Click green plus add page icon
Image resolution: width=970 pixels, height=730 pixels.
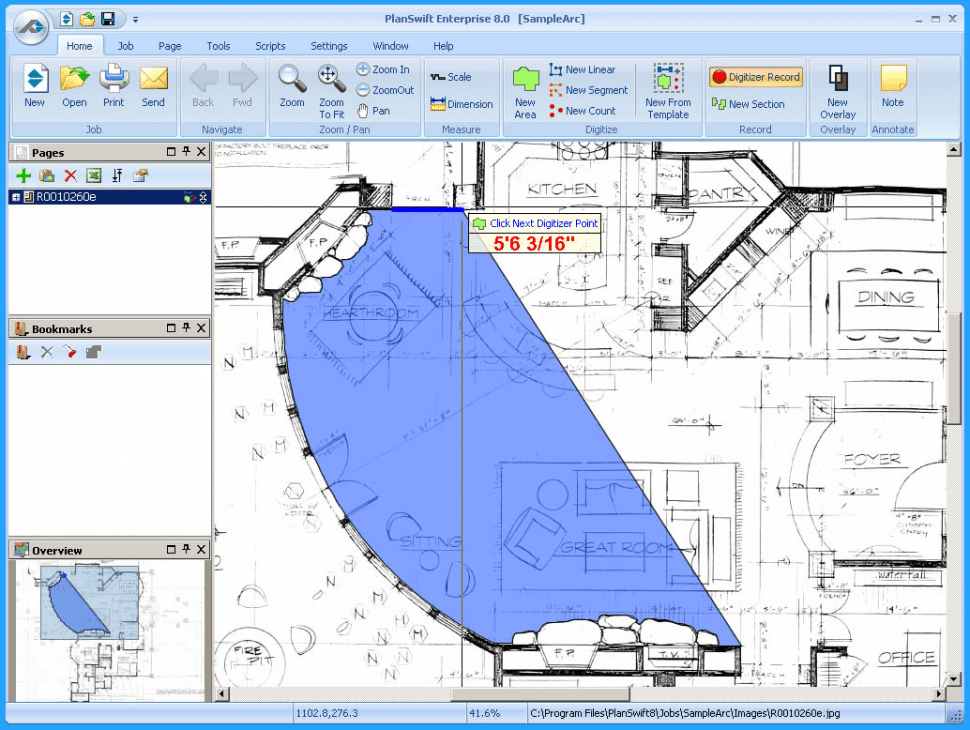pyautogui.click(x=24, y=176)
